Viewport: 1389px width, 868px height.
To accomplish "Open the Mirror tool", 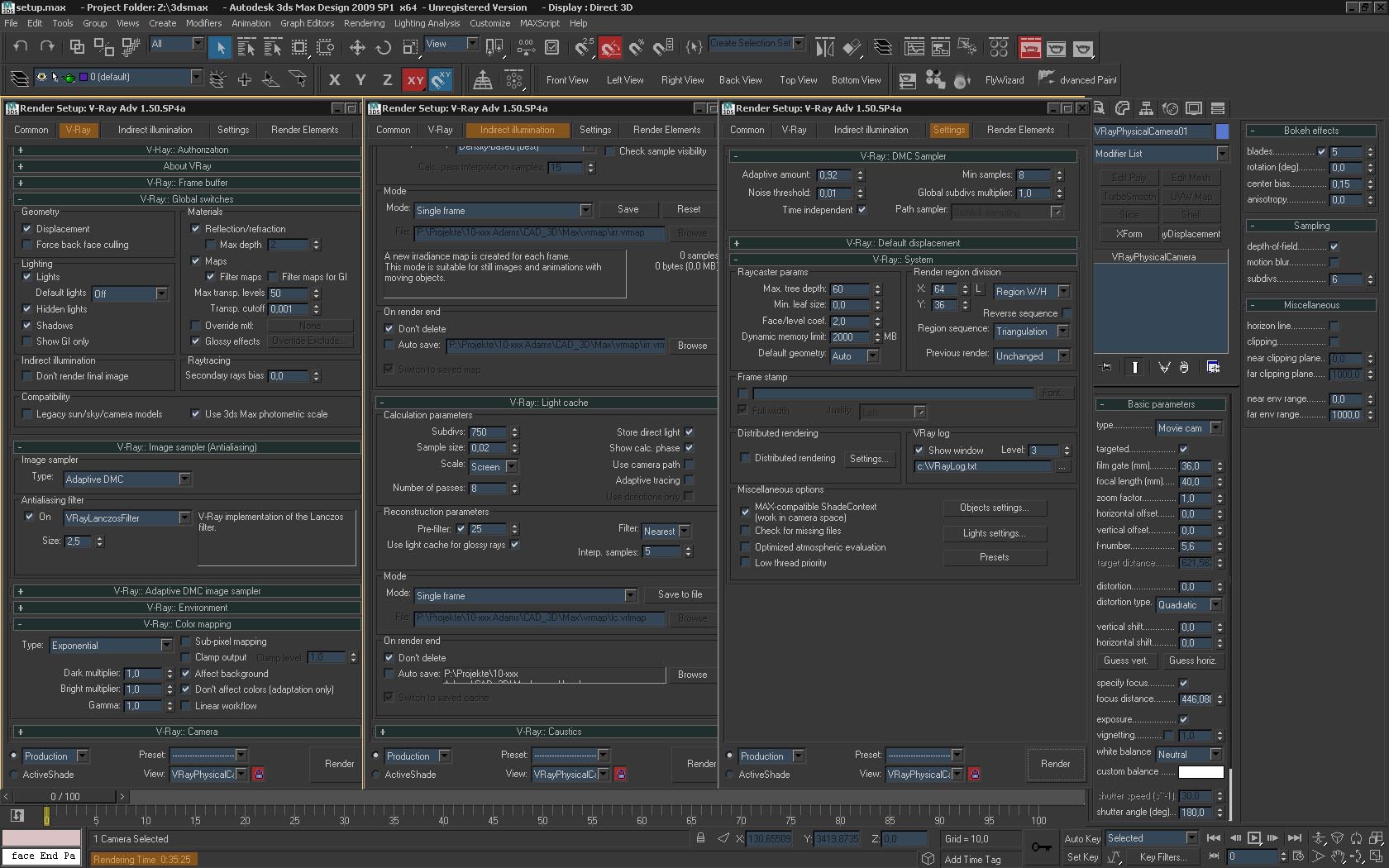I will 824,47.
